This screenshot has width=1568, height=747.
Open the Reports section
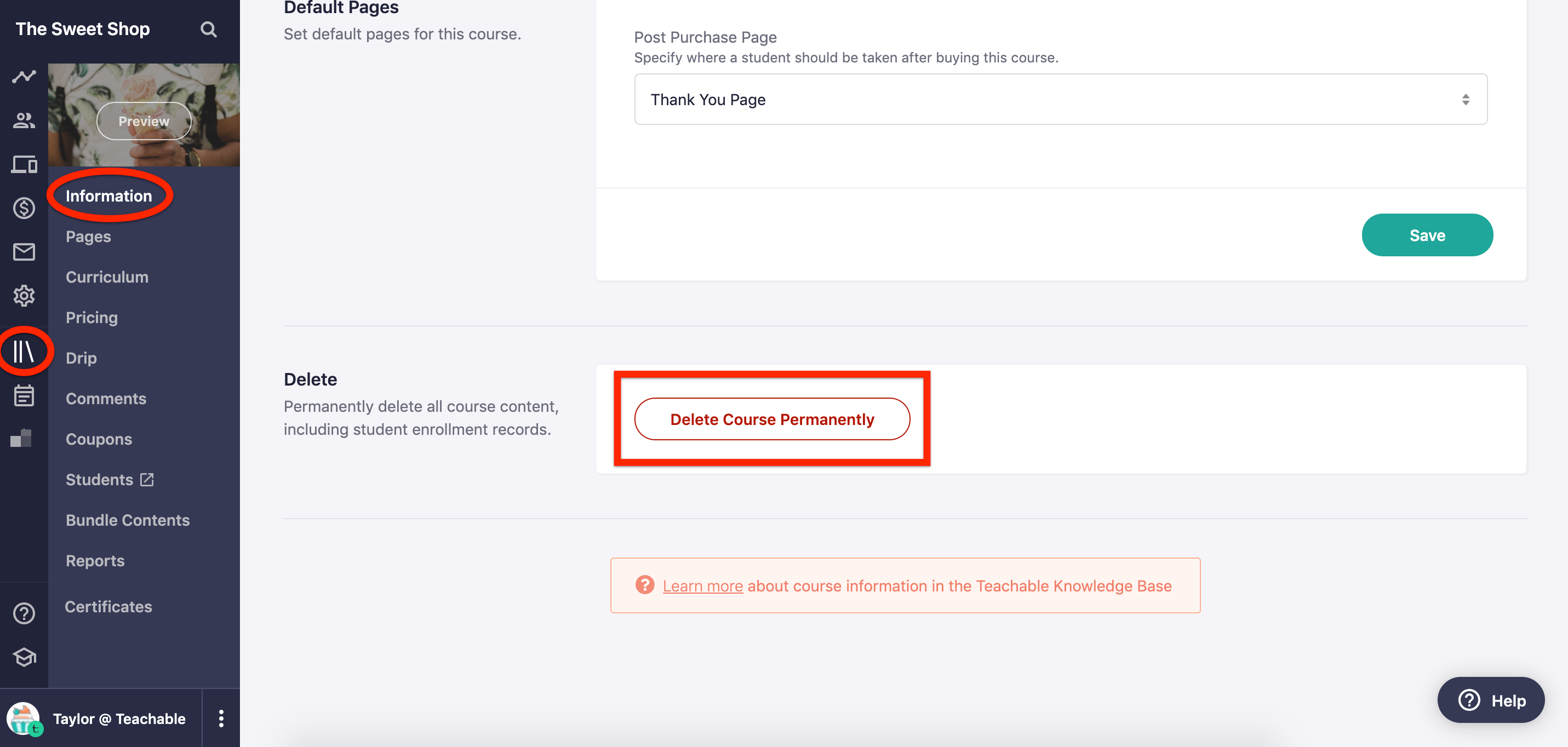(x=95, y=560)
